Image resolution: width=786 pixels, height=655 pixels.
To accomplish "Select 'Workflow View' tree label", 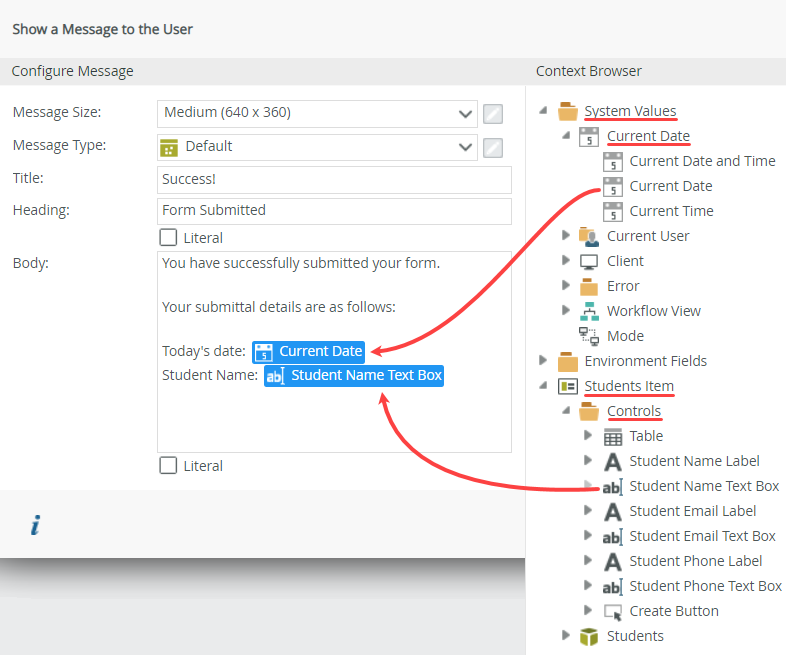I will [x=654, y=311].
